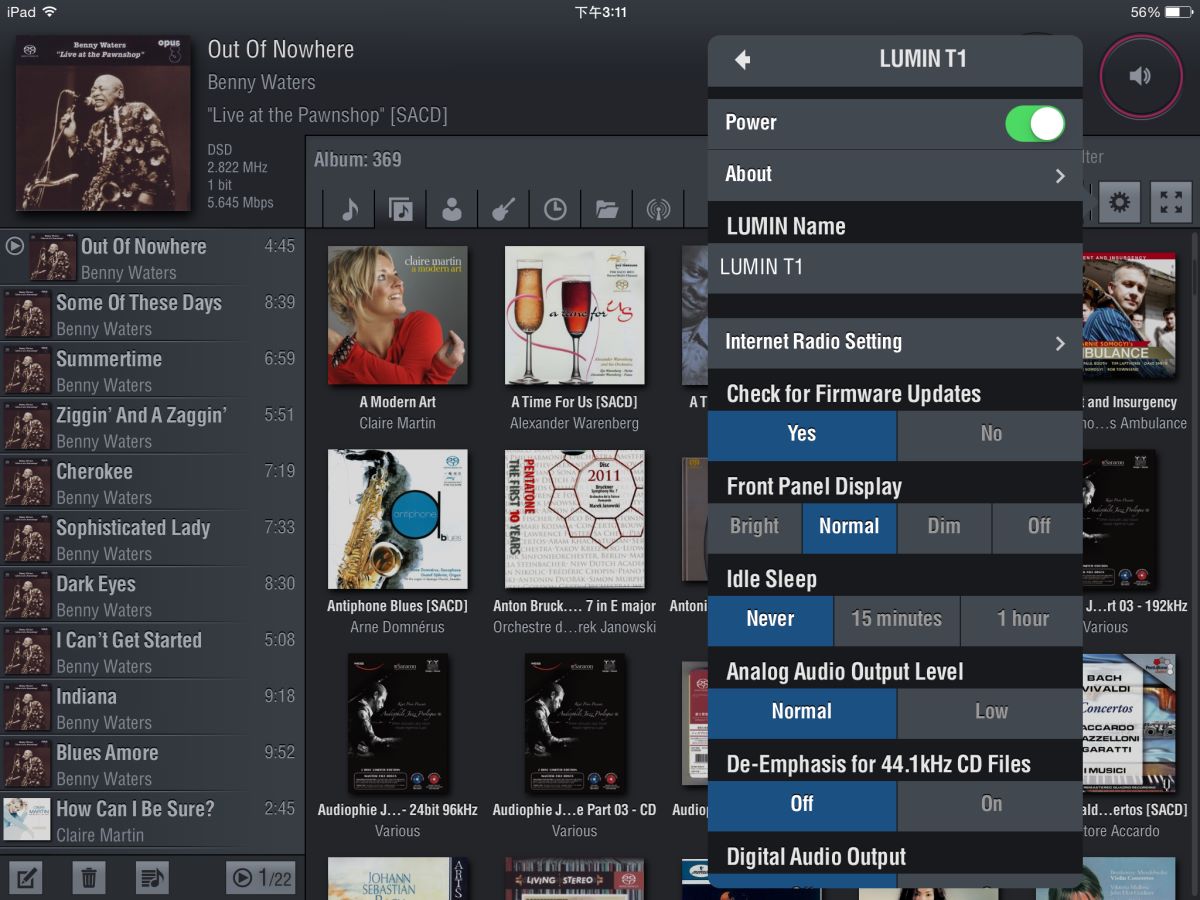The image size is (1200, 900).
Task: Turn De-Emphasis for 44.1kHz CD Files On
Action: tap(991, 804)
